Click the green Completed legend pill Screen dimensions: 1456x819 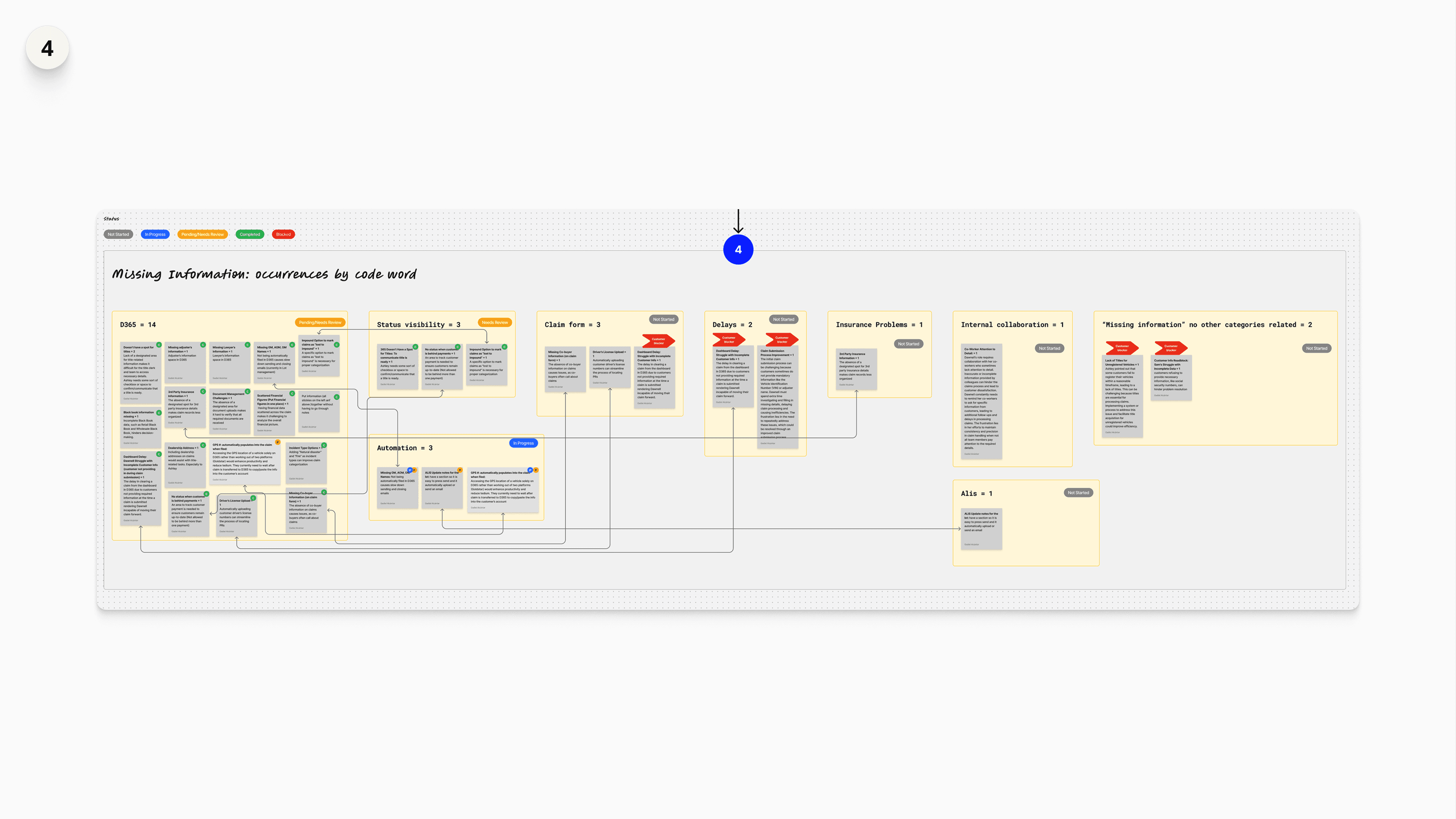250,235
